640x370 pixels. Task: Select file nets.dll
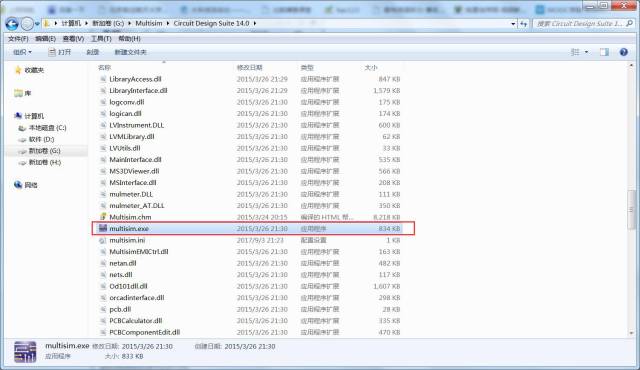pos(121,275)
